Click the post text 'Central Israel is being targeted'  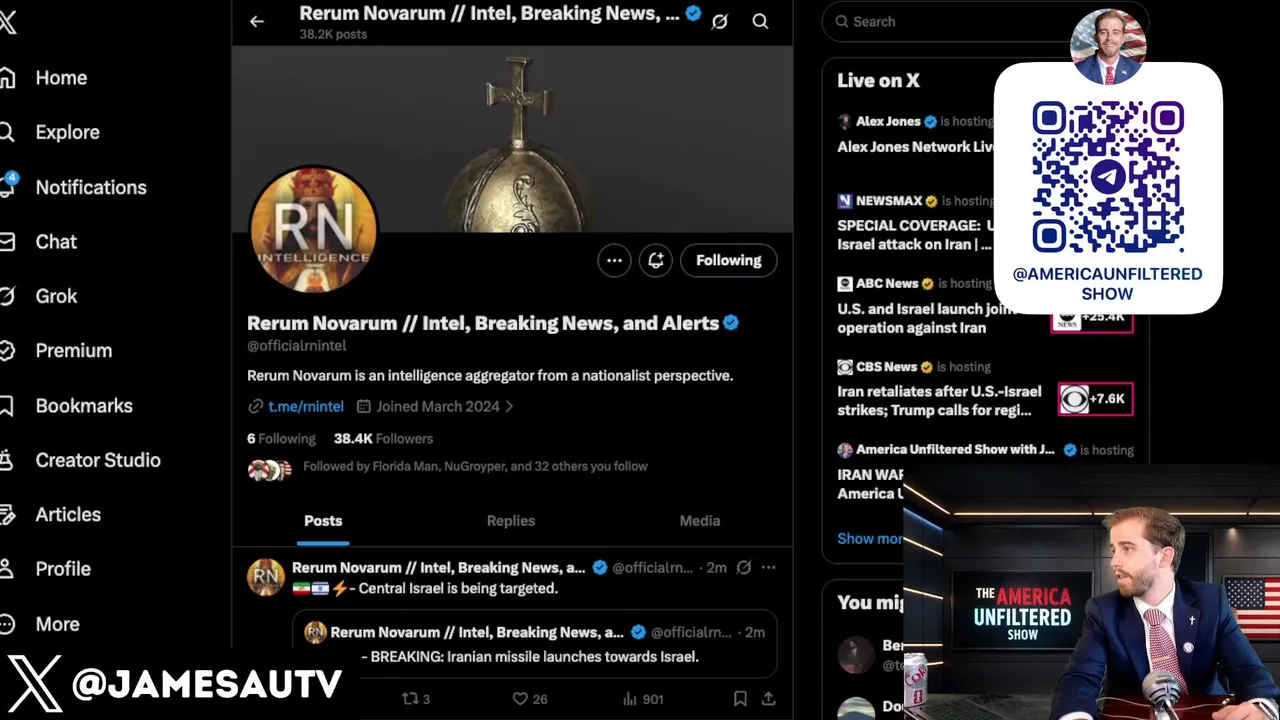click(x=458, y=588)
